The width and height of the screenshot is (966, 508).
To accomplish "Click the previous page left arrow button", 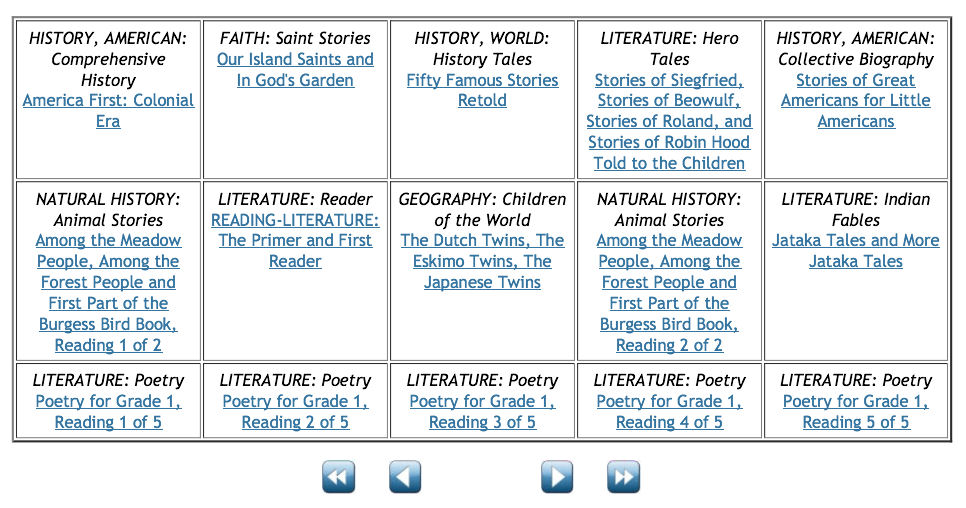I will tap(405, 477).
